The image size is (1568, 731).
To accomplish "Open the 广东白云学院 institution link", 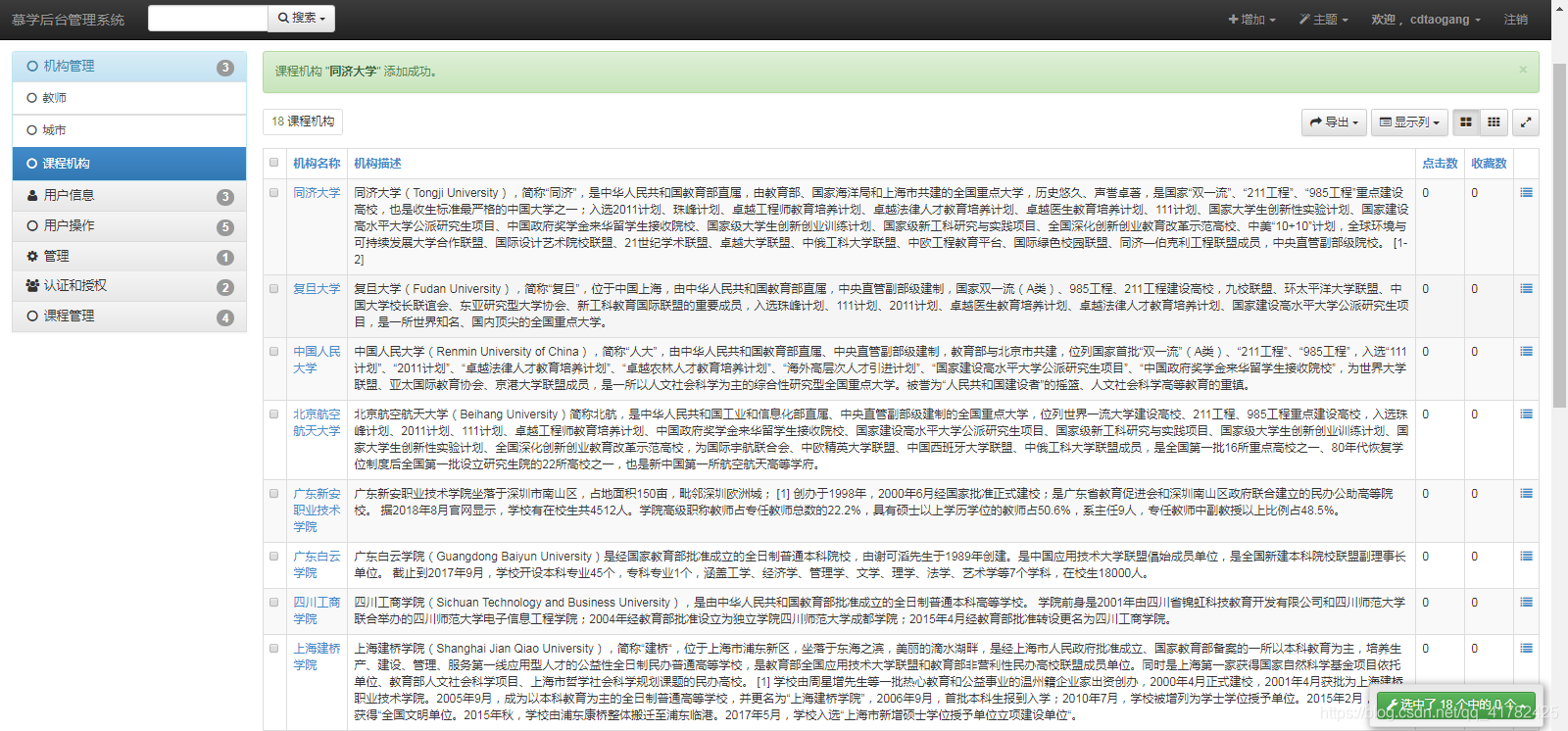I will (x=317, y=564).
